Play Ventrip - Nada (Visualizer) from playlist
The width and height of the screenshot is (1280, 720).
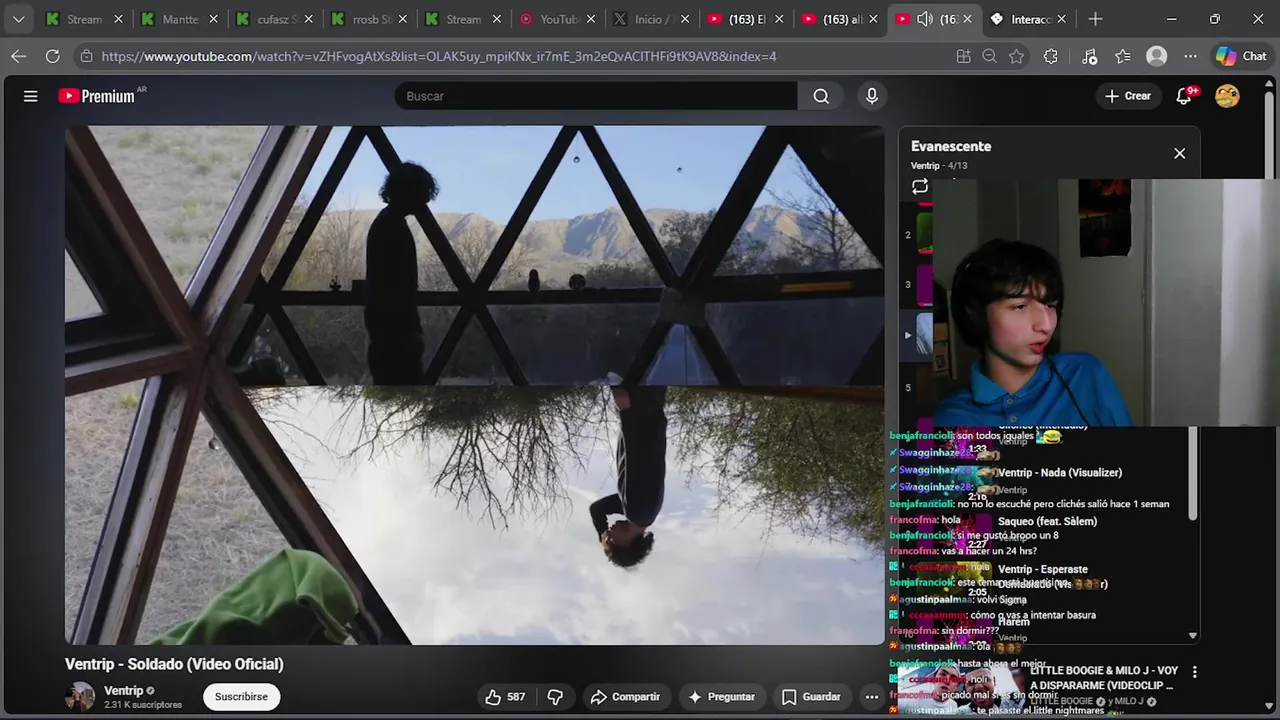1060,473
